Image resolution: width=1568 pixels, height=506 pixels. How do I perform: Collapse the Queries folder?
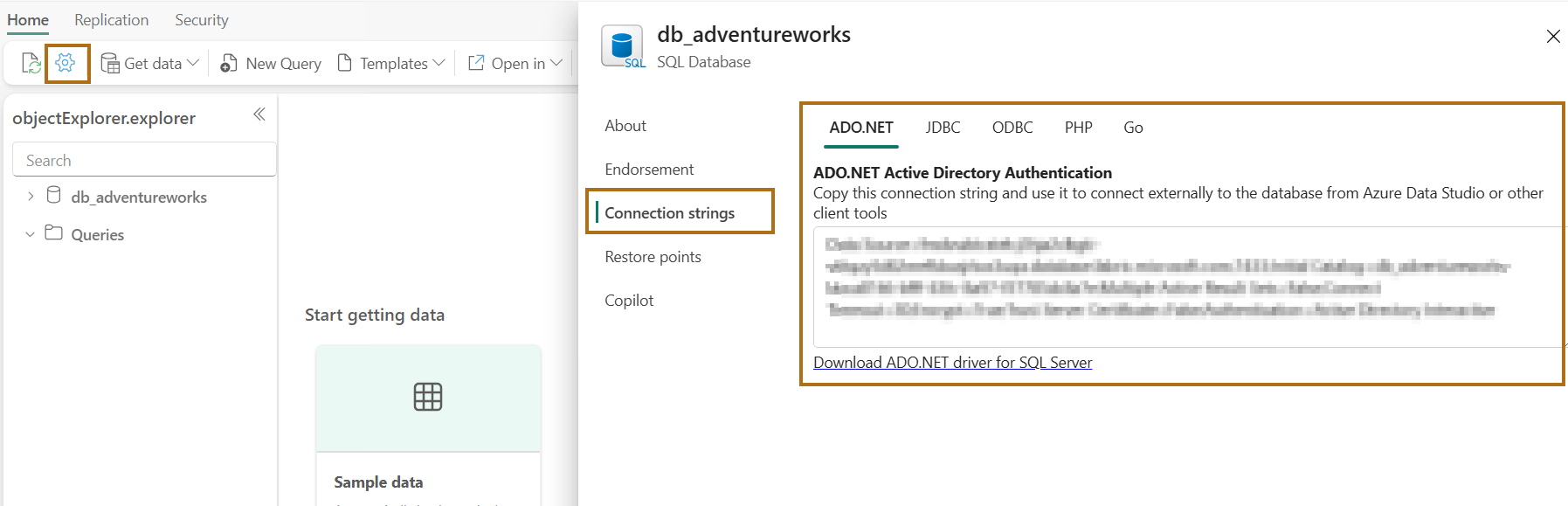coord(31,234)
